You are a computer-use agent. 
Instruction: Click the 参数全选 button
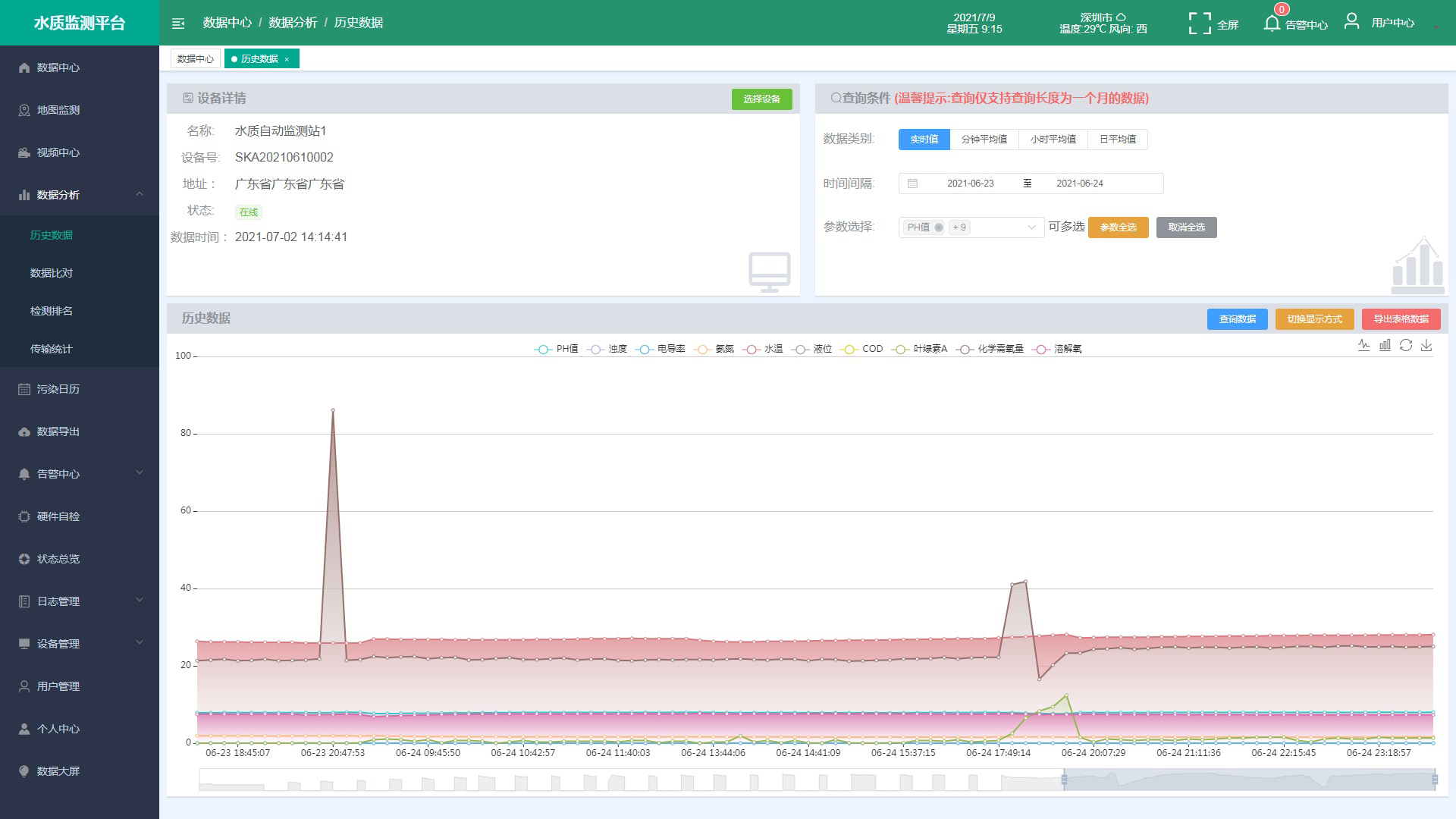(1118, 227)
